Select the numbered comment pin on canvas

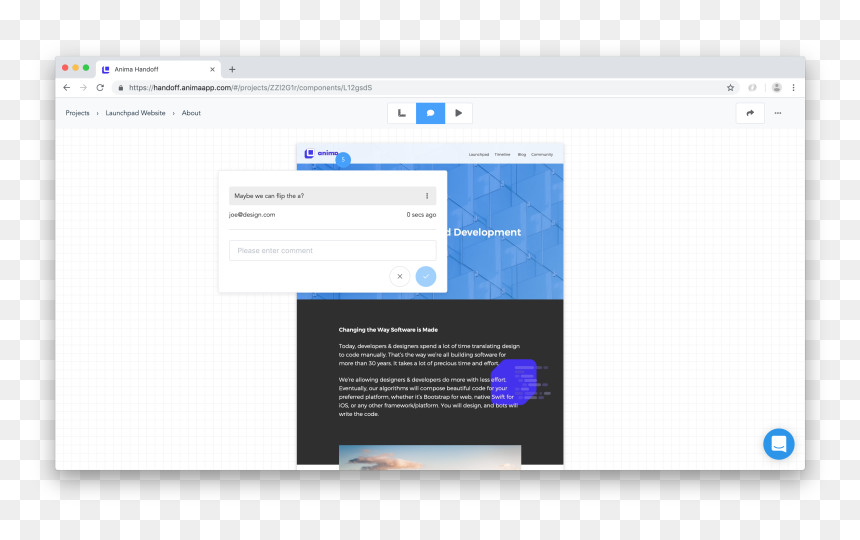(343, 160)
